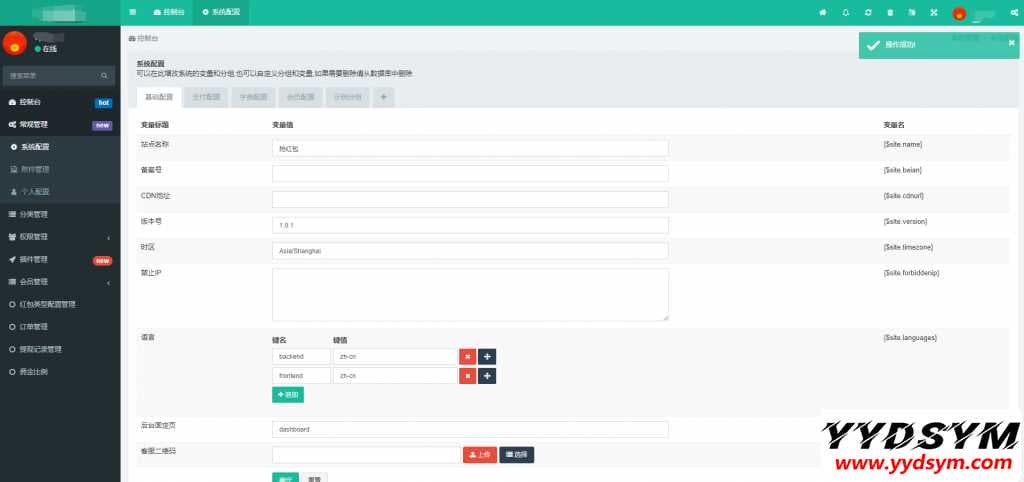1024x482 pixels.
Task: Click the dark 选择 choose button
Action: pyautogui.click(x=517, y=455)
